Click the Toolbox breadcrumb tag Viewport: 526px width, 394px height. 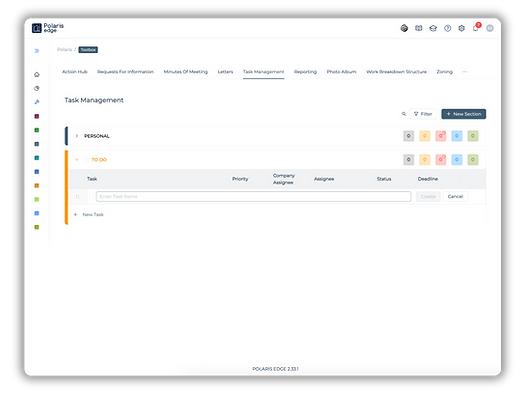[x=88, y=50]
